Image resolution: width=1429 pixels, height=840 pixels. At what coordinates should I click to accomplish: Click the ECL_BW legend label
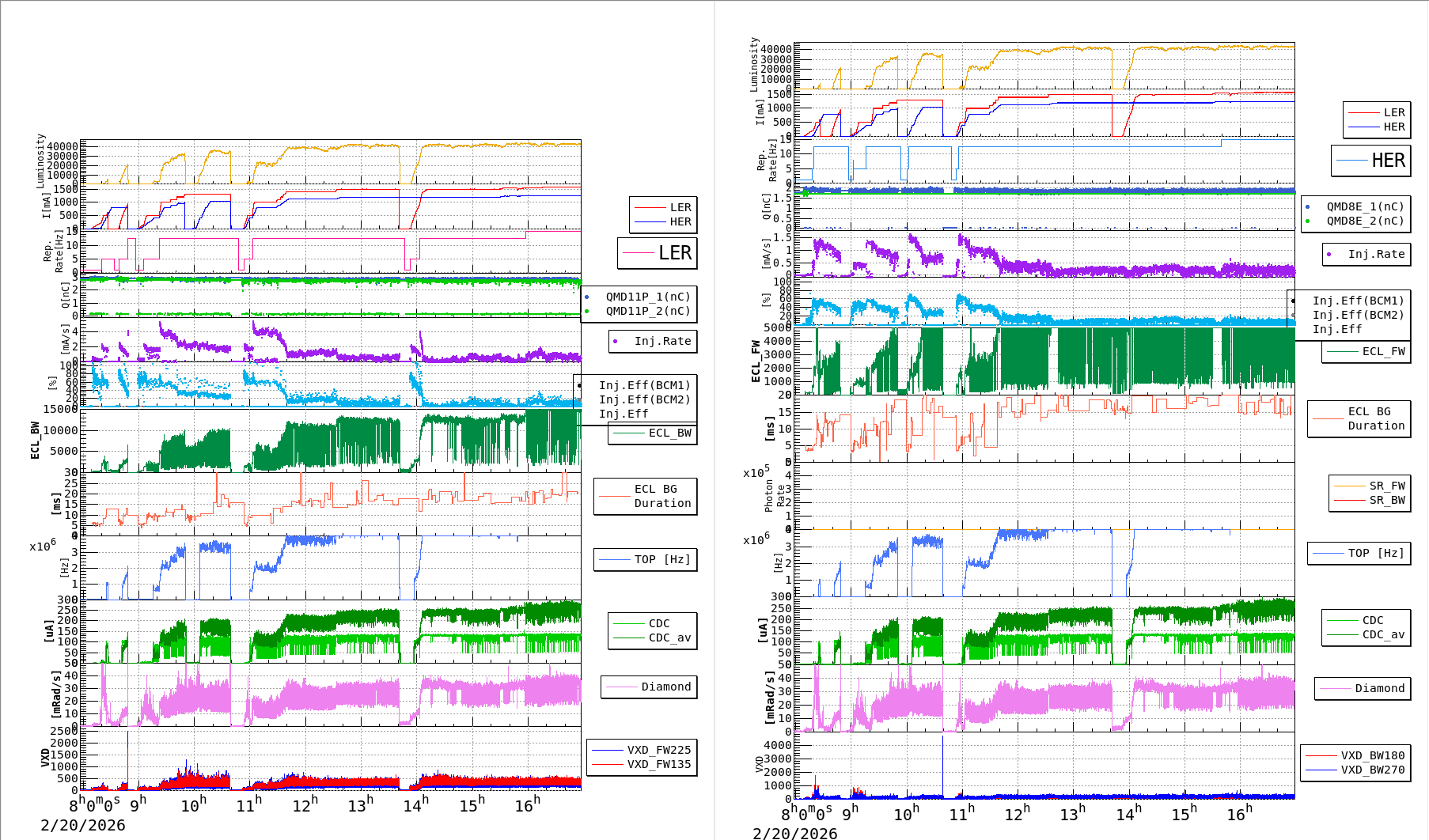click(669, 433)
